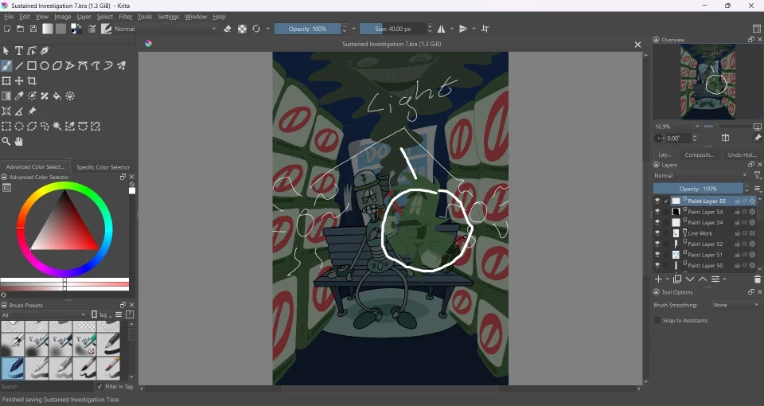Hide Paint Layer 52
Viewport: 764px width, 406px height.
point(657,244)
